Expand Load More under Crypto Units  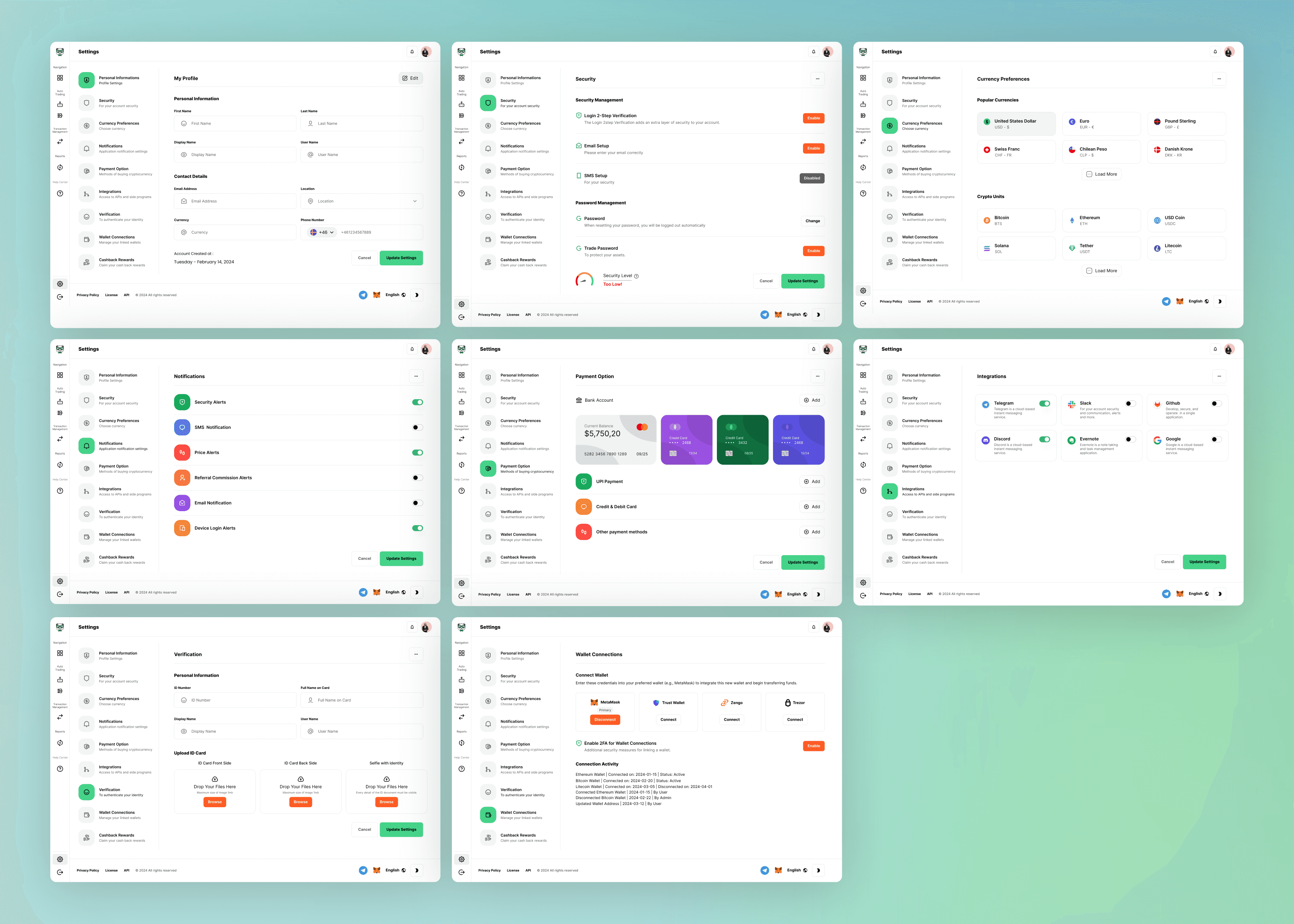(x=1101, y=271)
